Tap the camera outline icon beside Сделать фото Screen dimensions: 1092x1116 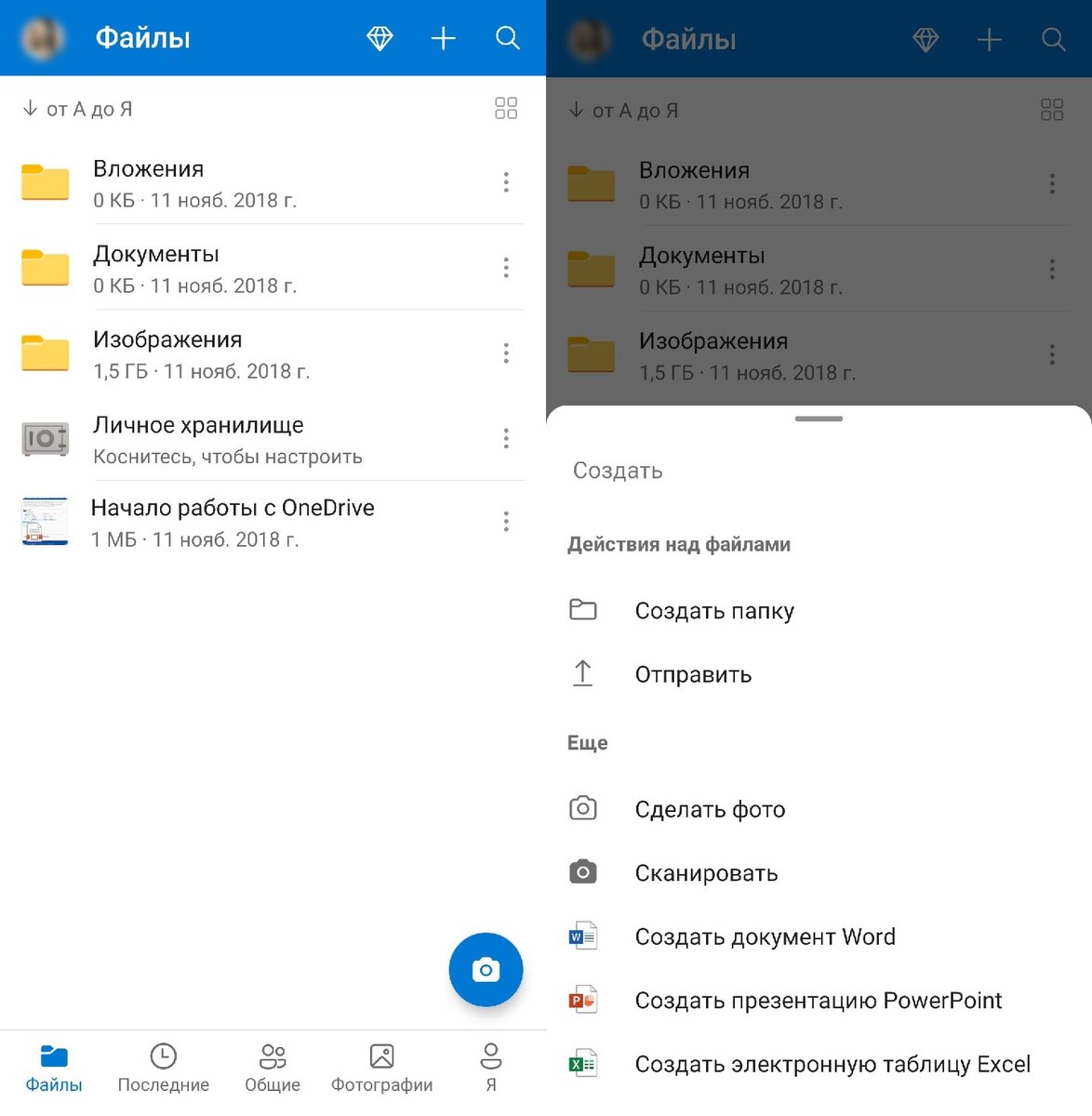pos(583,808)
